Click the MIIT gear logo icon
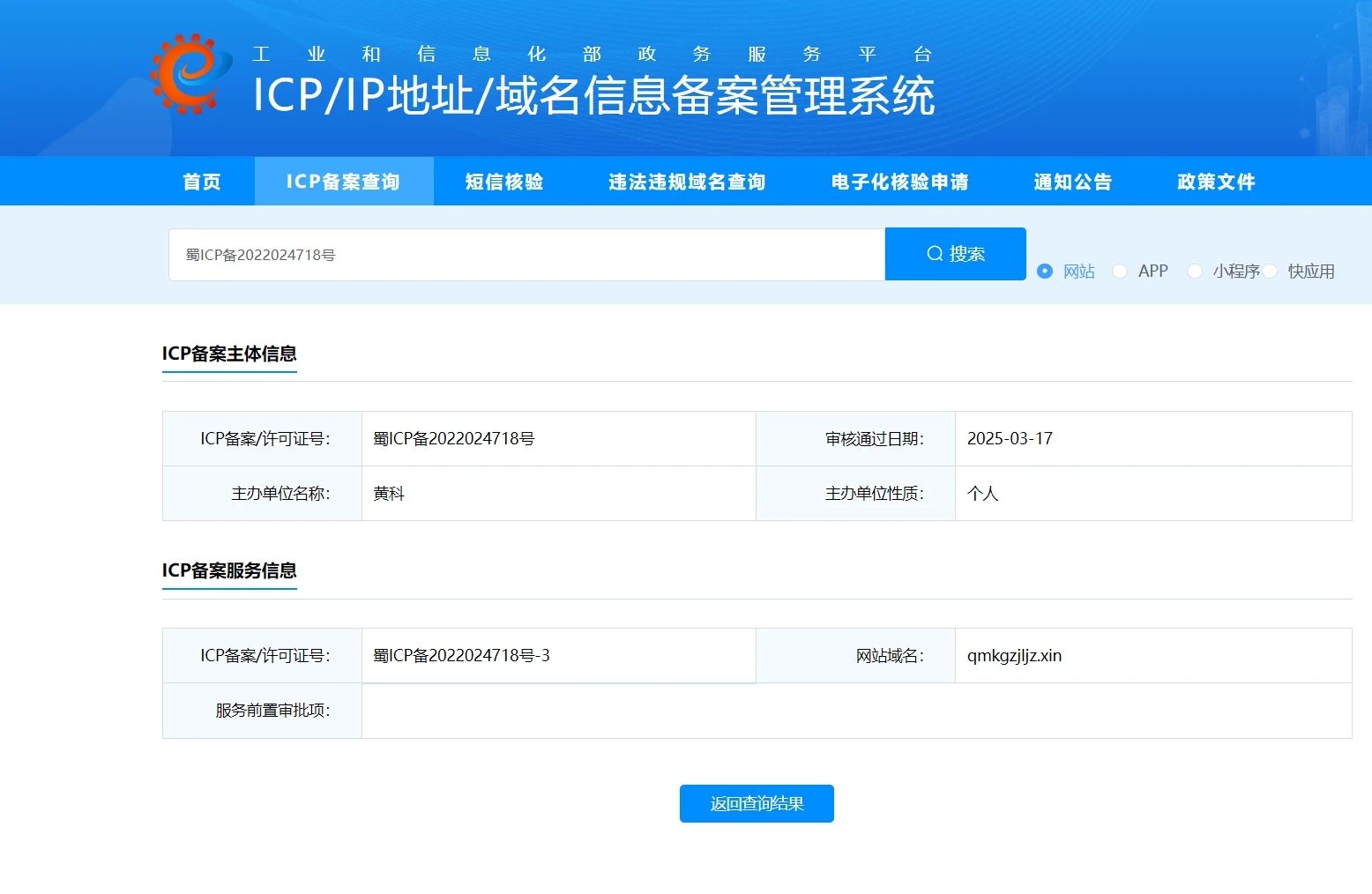This screenshot has height=894, width=1372. pyautogui.click(x=191, y=74)
